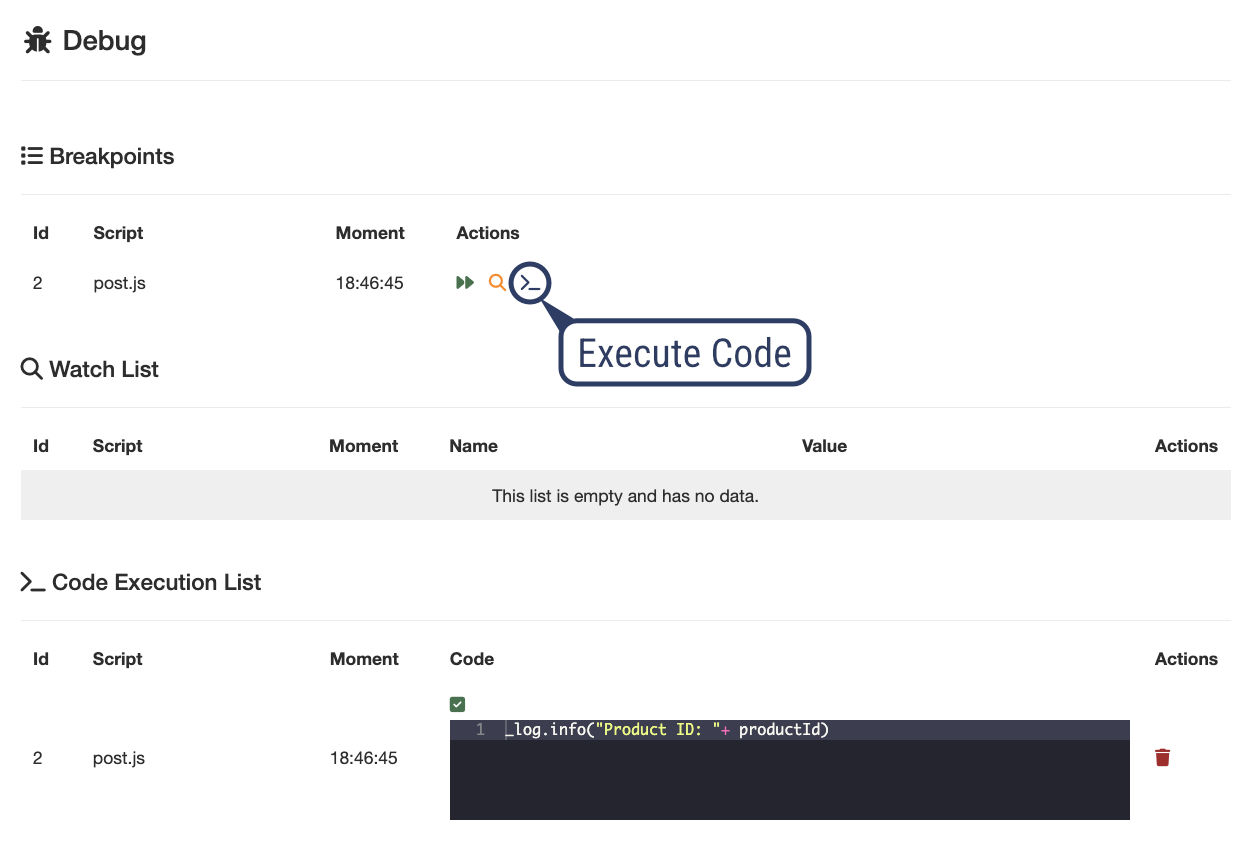The width and height of the screenshot is (1250, 850).
Task: Add watch using orange magnifier icon
Action: [x=497, y=283]
